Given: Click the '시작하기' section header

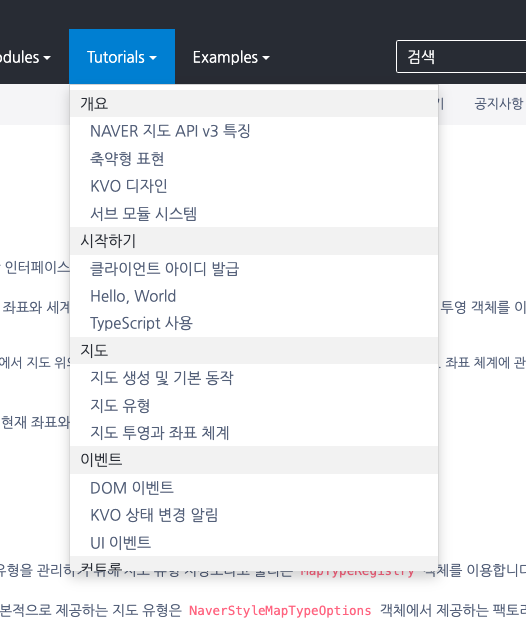Looking at the screenshot, I should click(x=254, y=241).
